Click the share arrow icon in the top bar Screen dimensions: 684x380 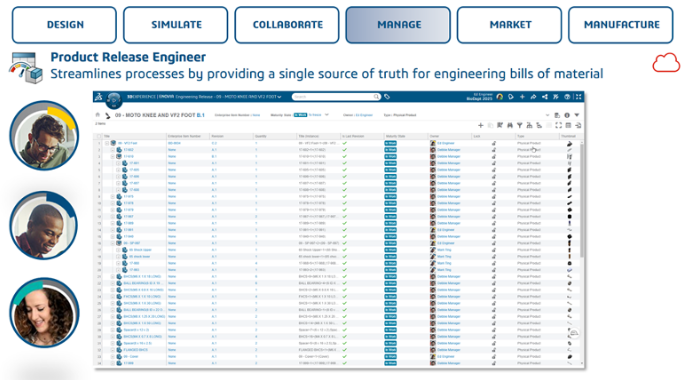[x=534, y=97]
